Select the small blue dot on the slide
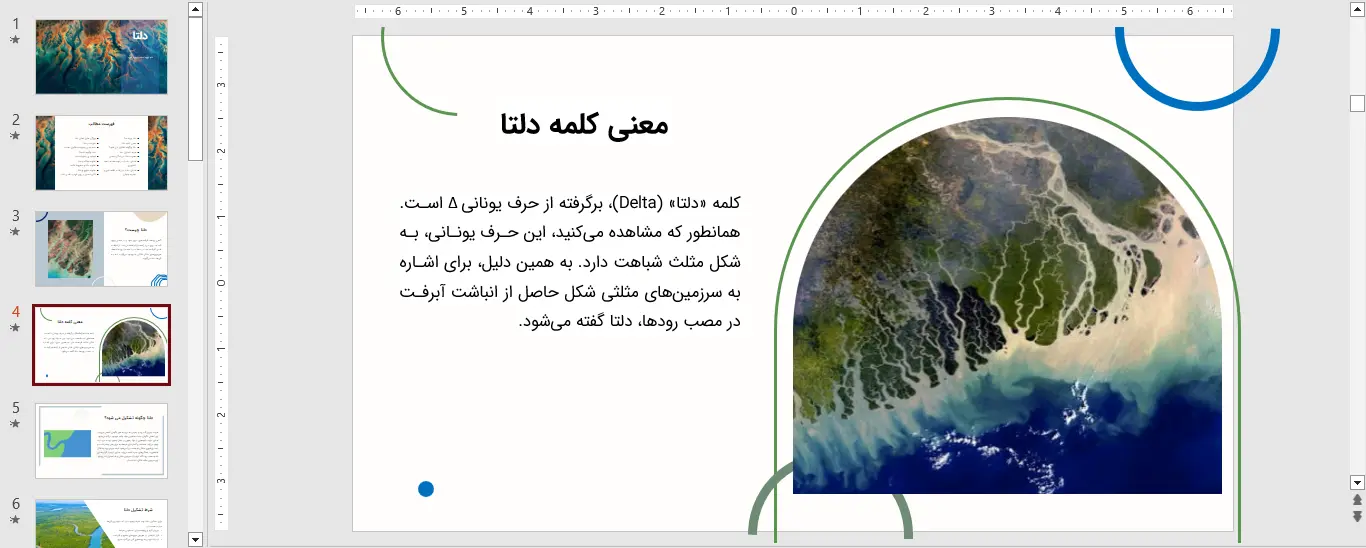Screen dimensions: 1366x548 (x=426, y=489)
